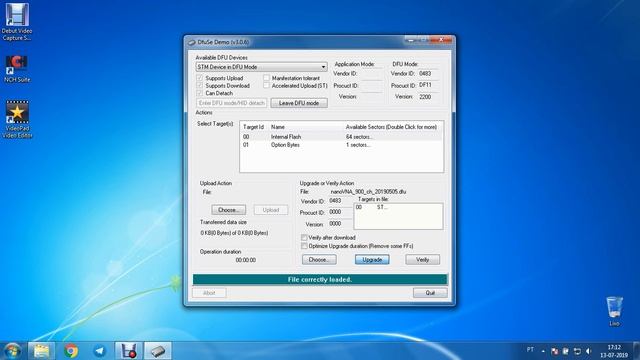
Task: Open NCH Suite desktop shortcut
Action: pyautogui.click(x=17, y=69)
